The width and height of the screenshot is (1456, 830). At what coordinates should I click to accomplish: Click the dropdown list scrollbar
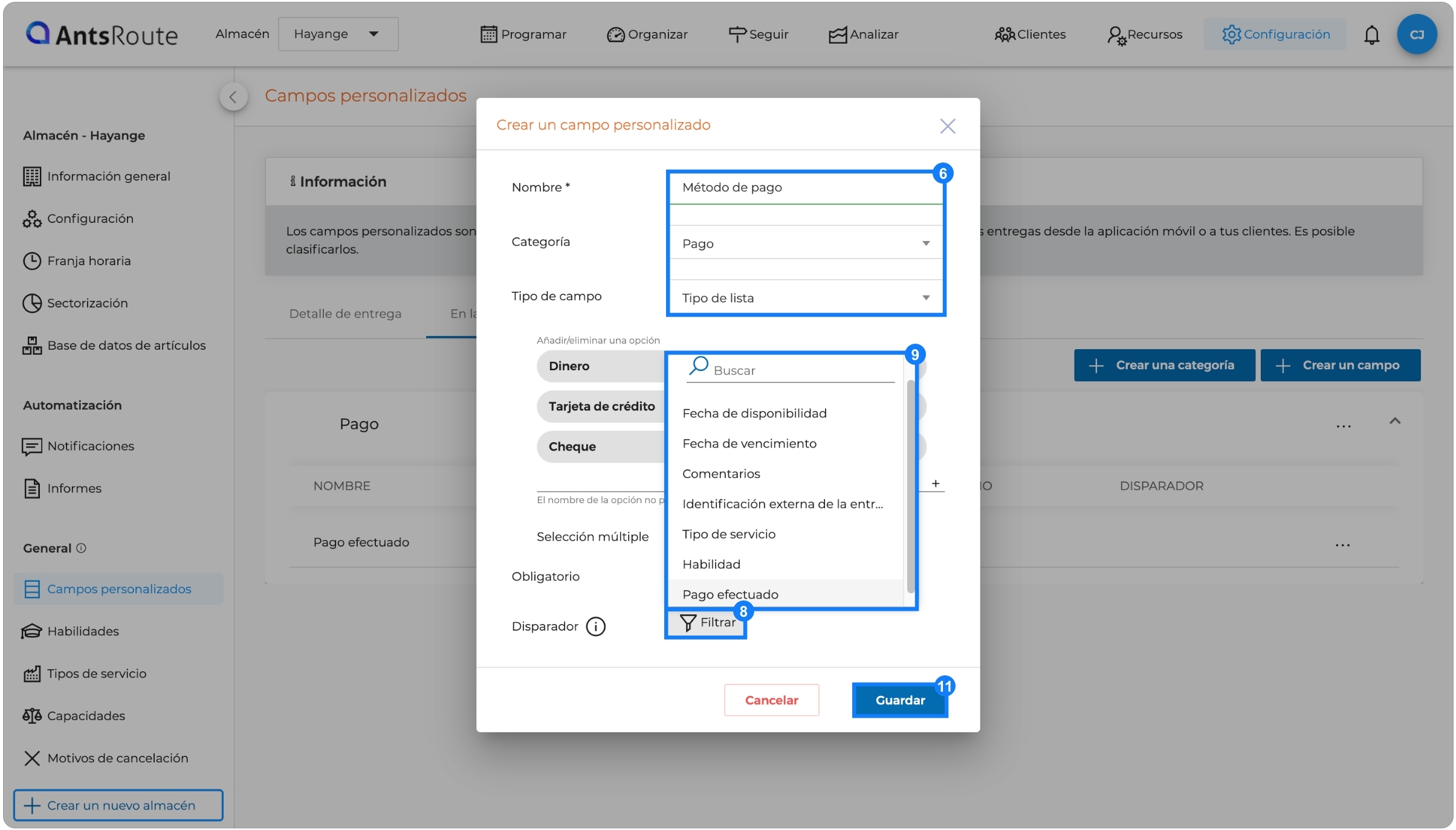pyautogui.click(x=910, y=486)
